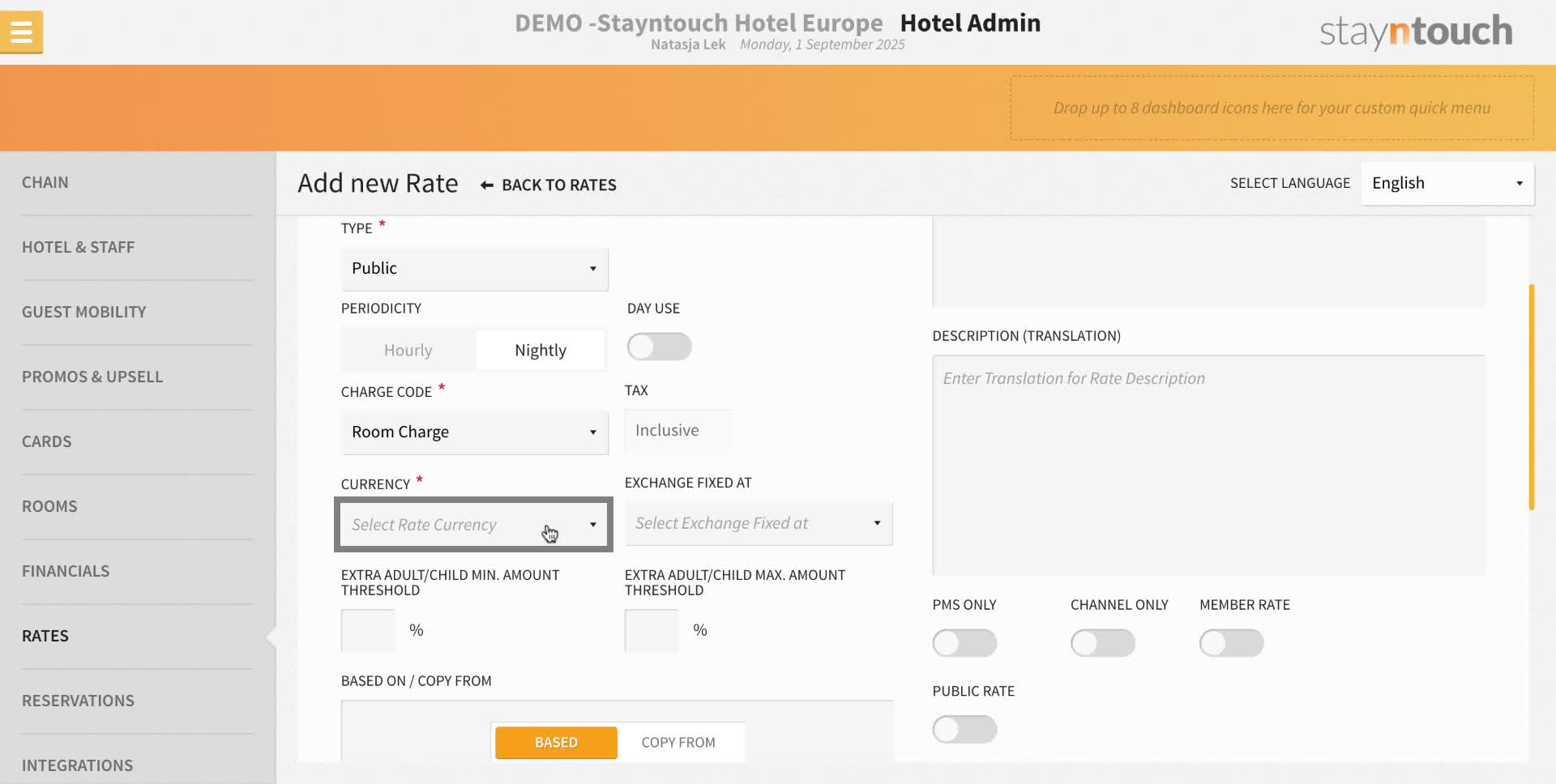Click the Stayntouch logo
The height and width of the screenshot is (784, 1556).
[1416, 32]
